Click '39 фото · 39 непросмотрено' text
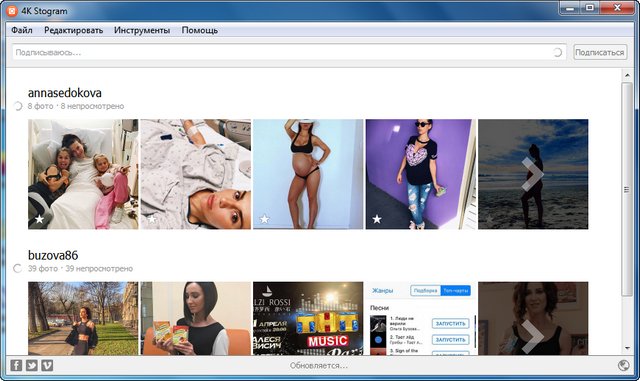 click(x=80, y=269)
